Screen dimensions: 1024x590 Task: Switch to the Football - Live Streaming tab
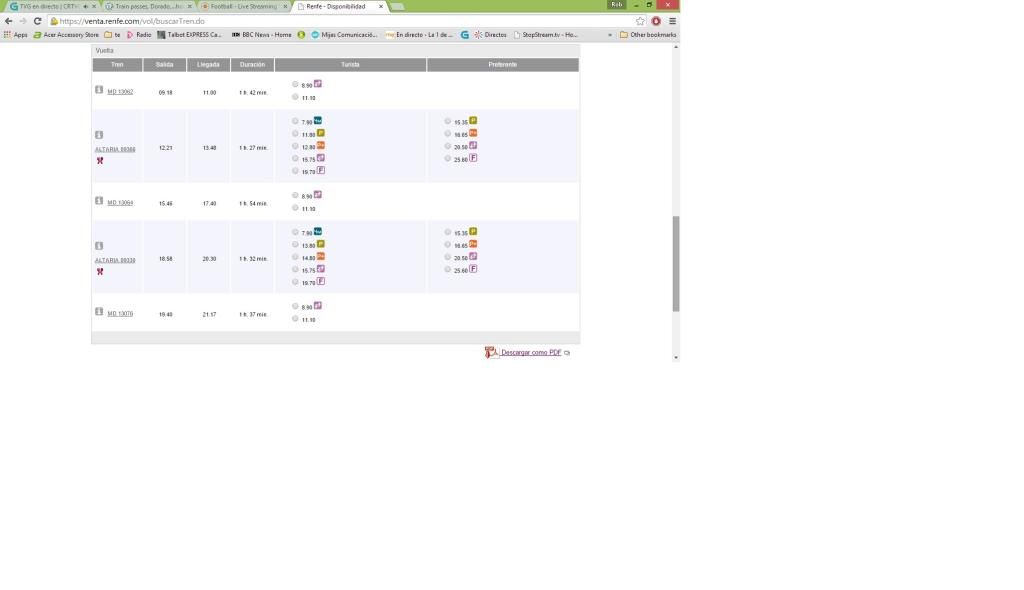[244, 7]
